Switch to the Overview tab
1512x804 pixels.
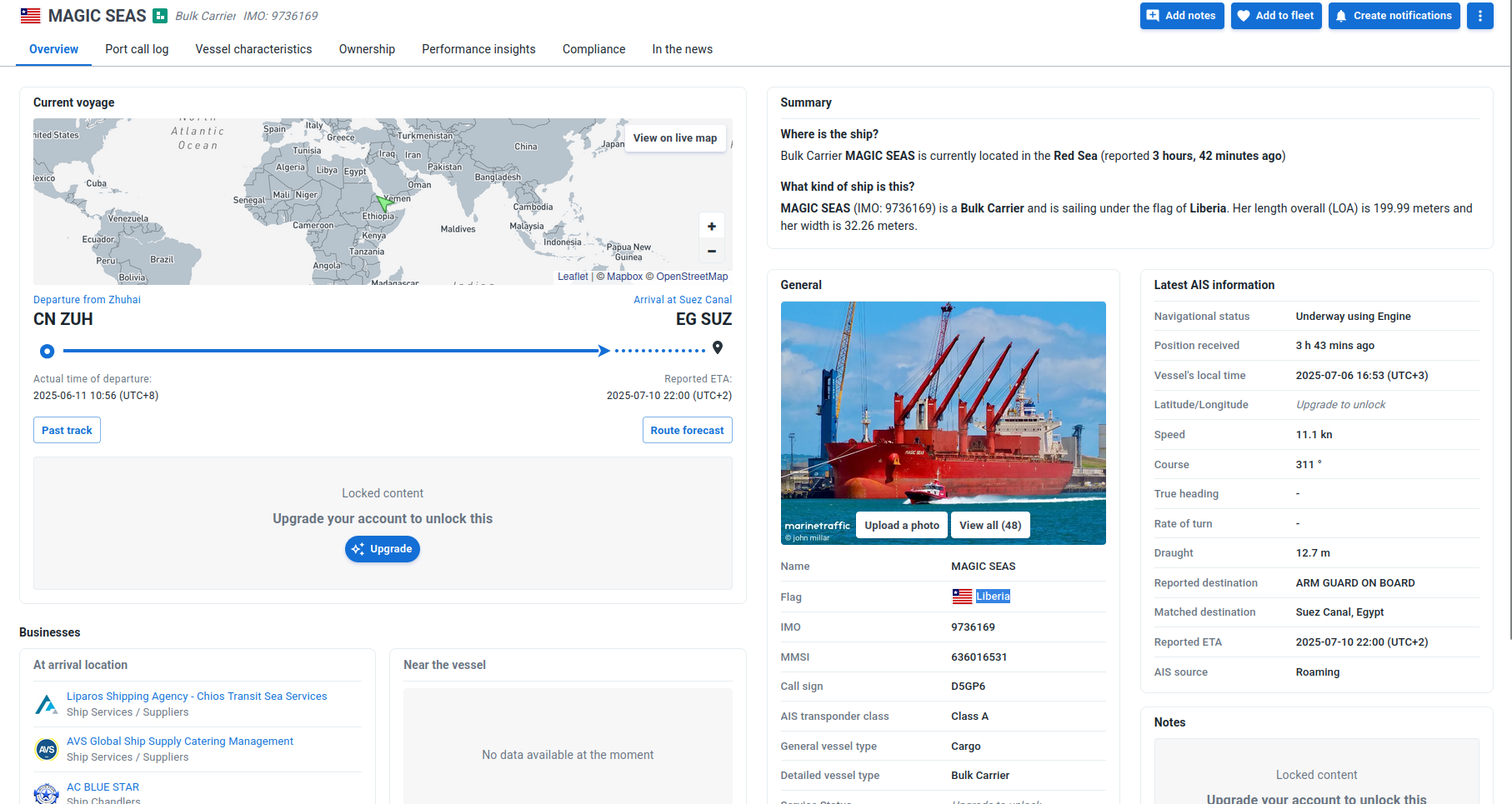click(x=53, y=49)
